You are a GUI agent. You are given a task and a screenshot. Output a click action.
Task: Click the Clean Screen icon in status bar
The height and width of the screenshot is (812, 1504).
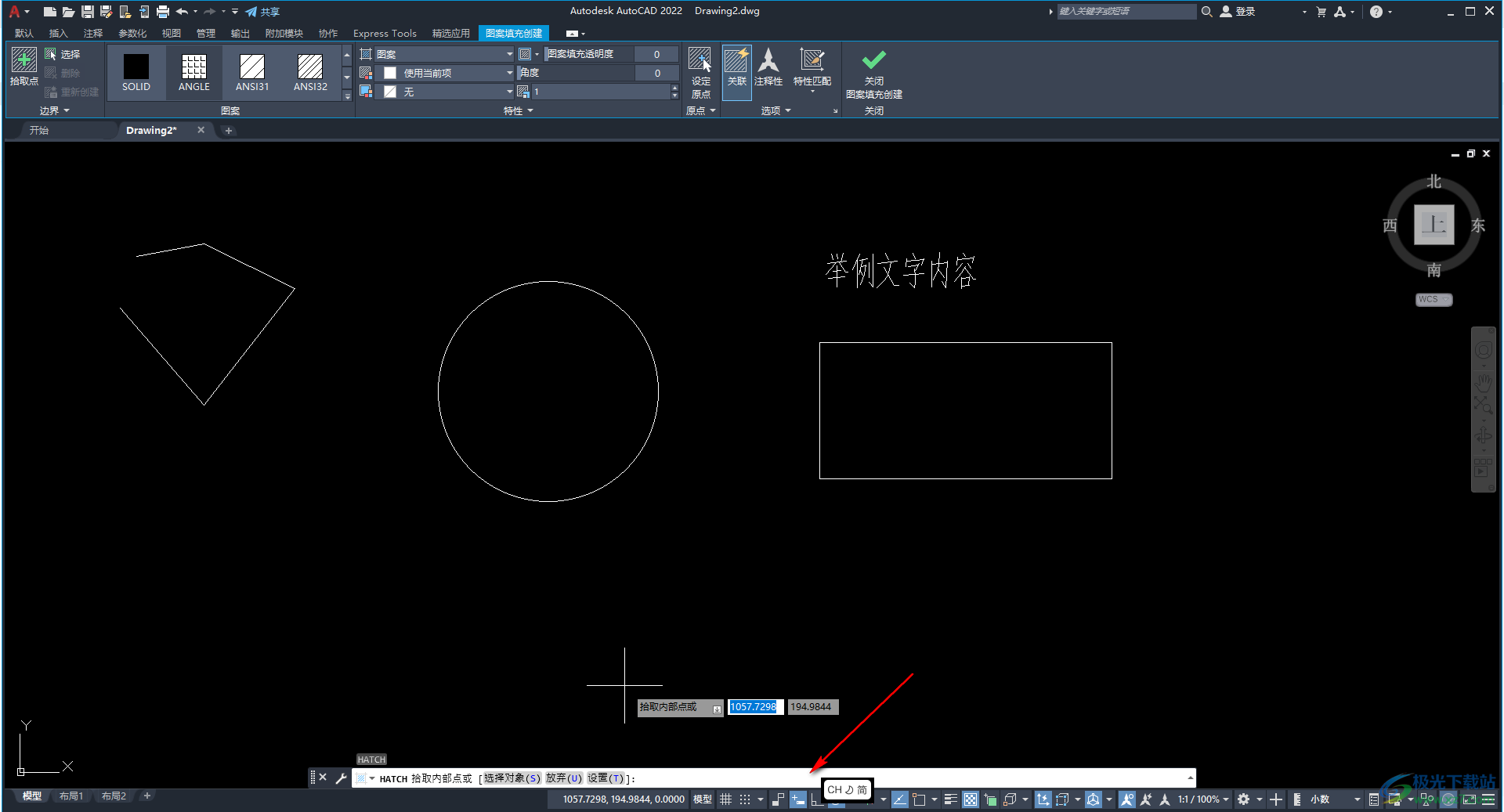coord(1470,799)
